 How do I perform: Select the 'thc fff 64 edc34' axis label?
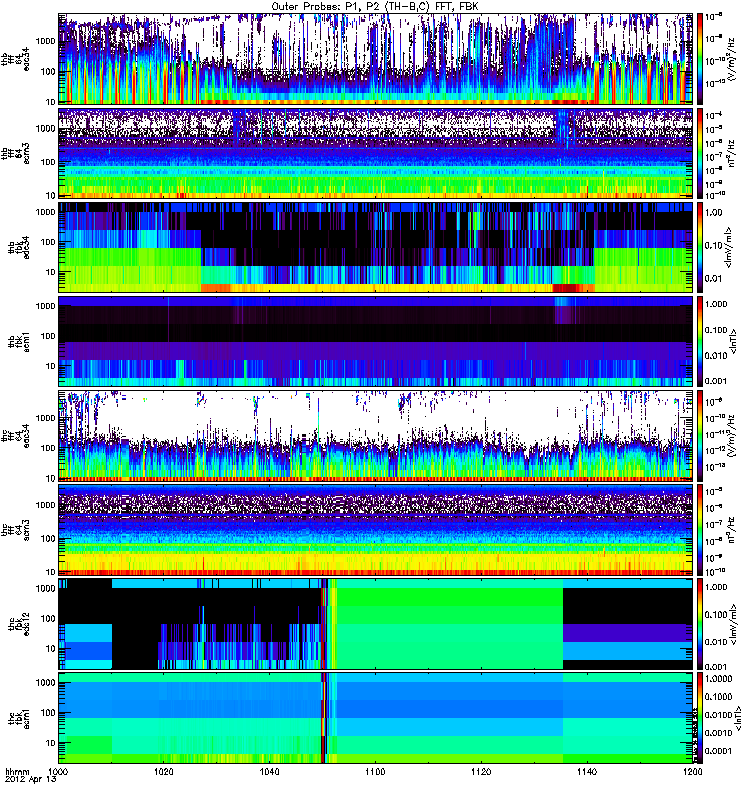16,436
